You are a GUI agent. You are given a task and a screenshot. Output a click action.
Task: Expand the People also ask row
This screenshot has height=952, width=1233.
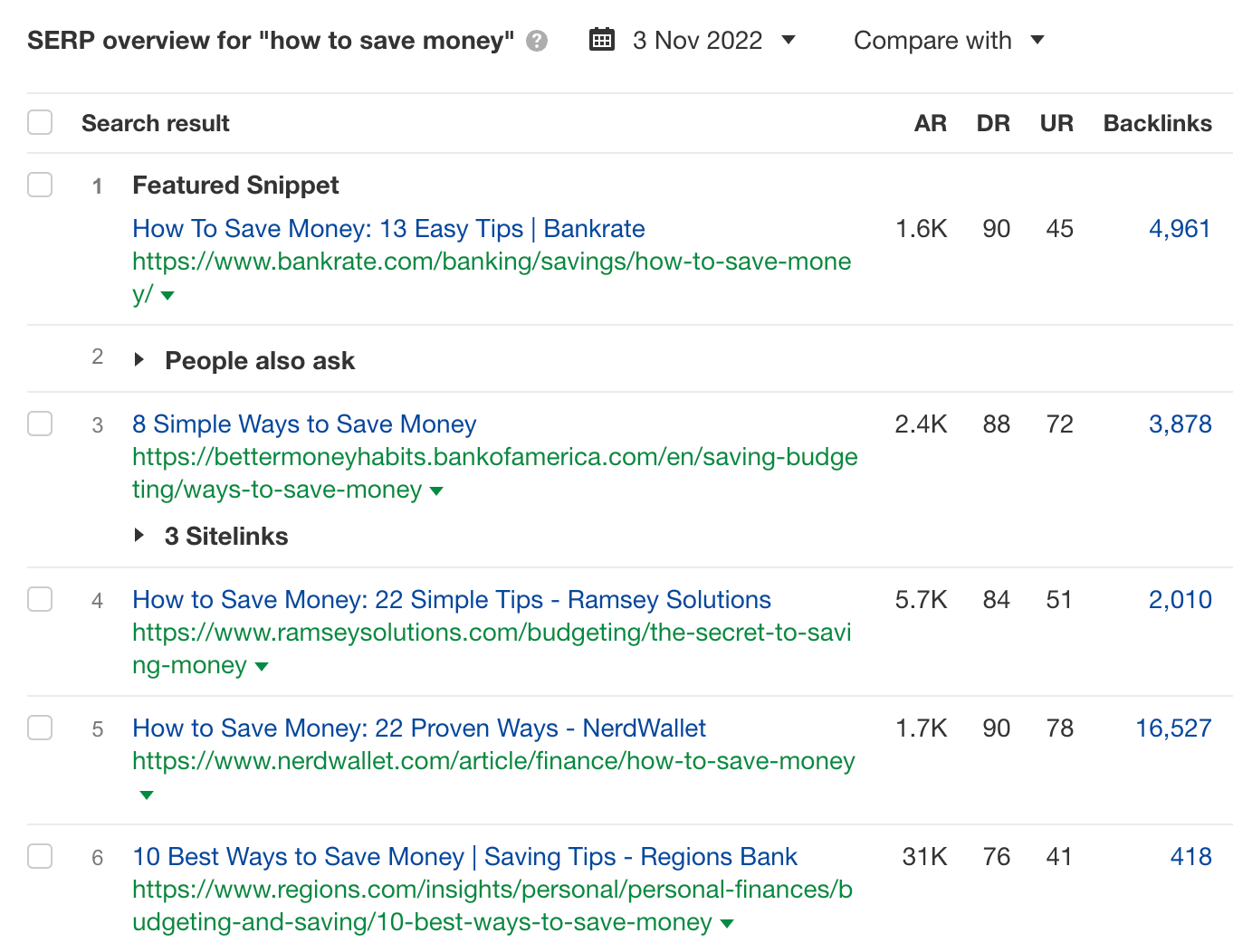click(x=140, y=359)
